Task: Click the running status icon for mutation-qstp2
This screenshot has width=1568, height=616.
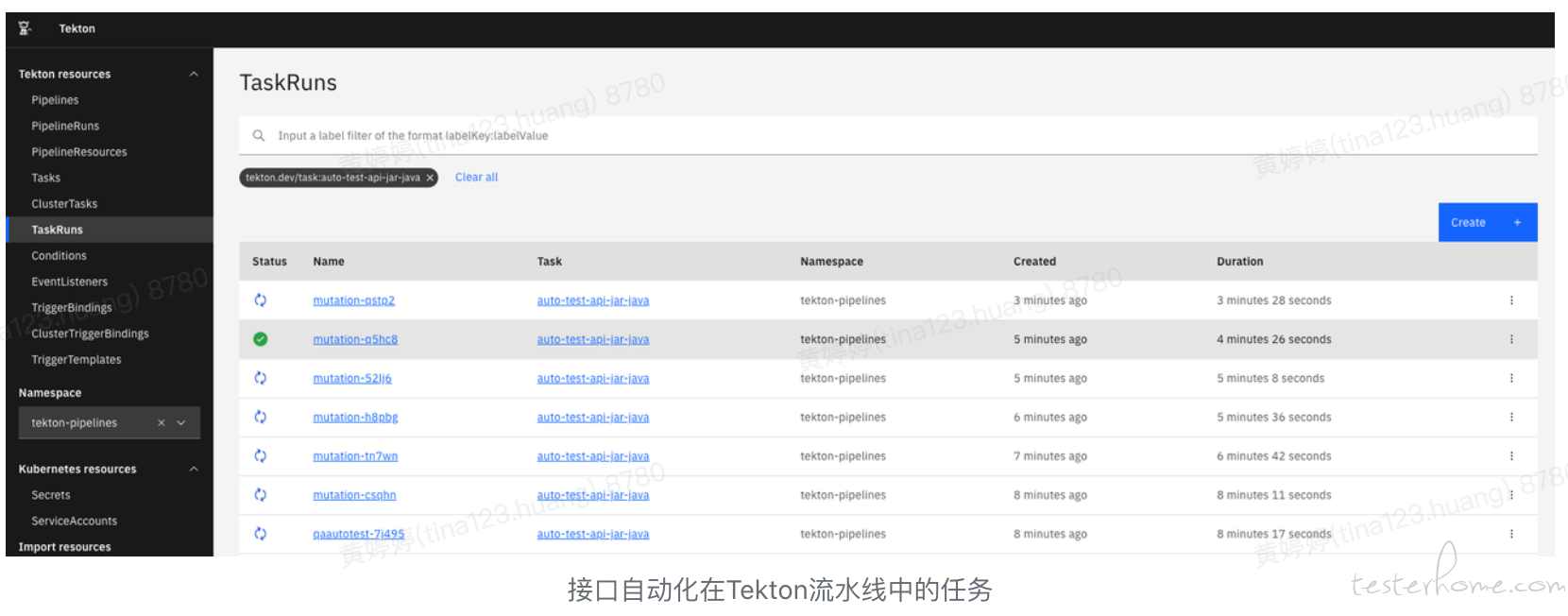Action: 261,300
